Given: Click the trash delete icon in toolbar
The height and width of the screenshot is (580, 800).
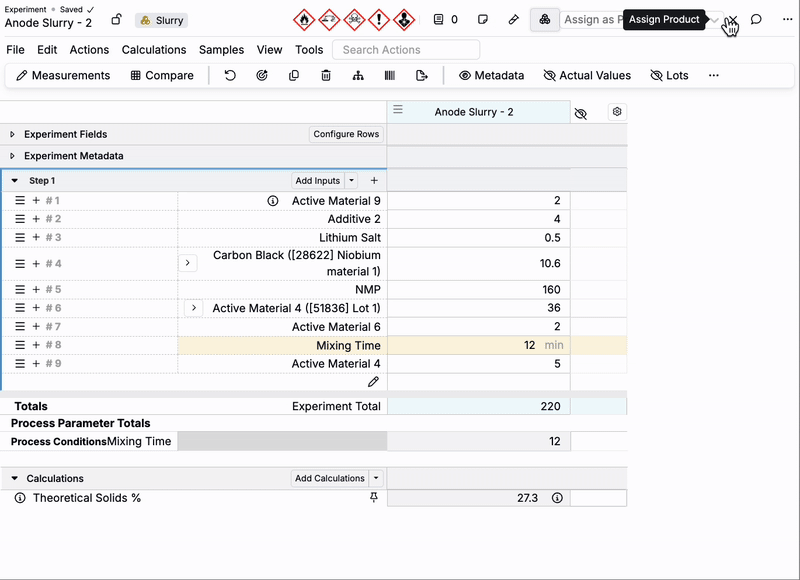Looking at the screenshot, I should (326, 75).
